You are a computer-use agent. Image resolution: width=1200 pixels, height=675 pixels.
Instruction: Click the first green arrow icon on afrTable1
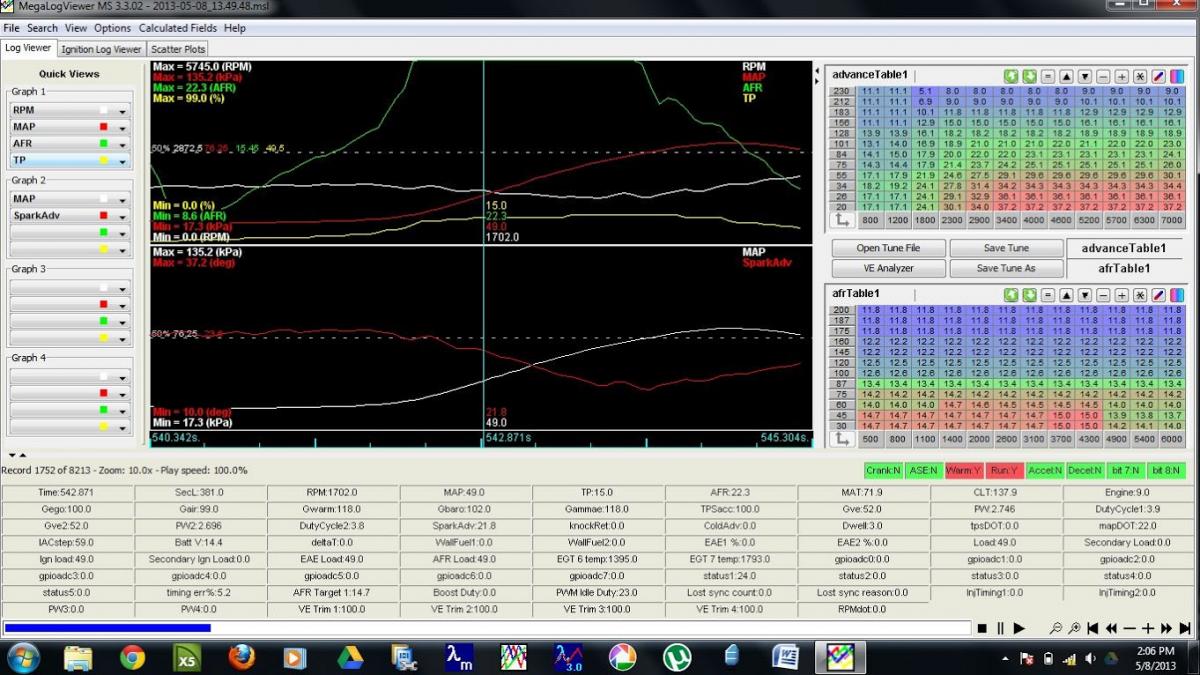(1010, 295)
